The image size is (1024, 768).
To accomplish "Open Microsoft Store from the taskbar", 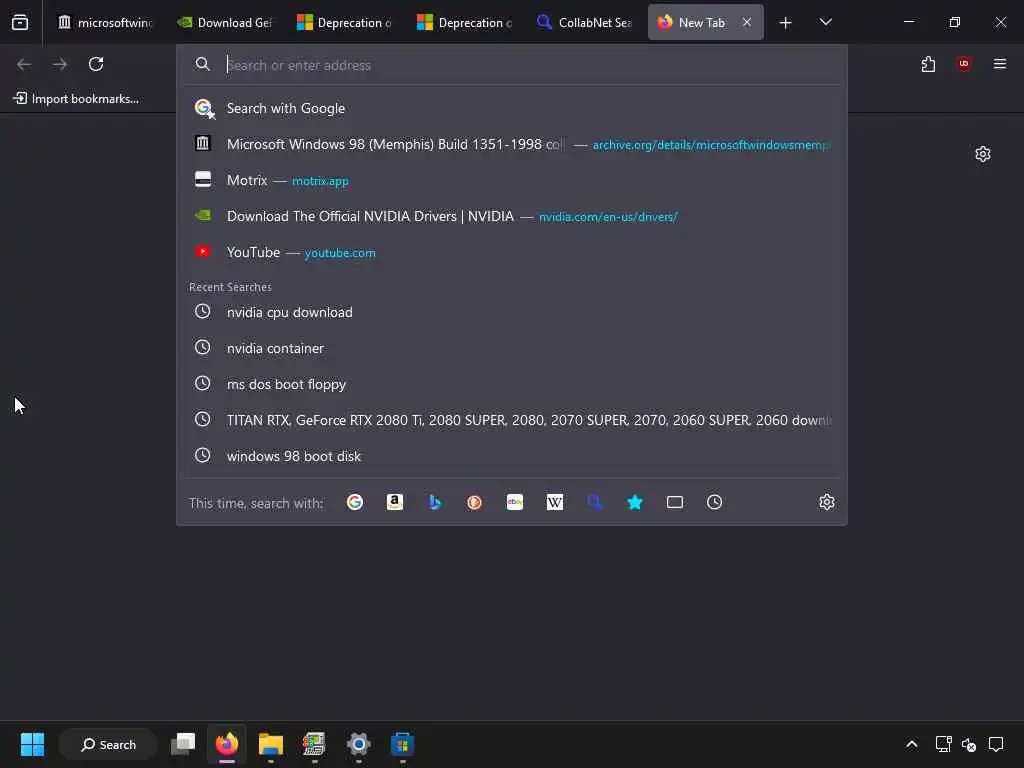I will point(402,744).
